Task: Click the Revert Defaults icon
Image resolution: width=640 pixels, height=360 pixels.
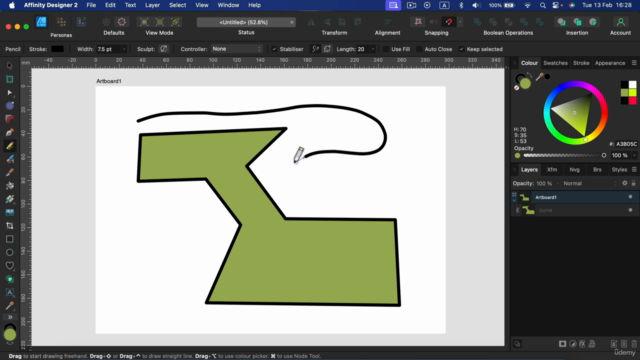Action: coord(122,22)
